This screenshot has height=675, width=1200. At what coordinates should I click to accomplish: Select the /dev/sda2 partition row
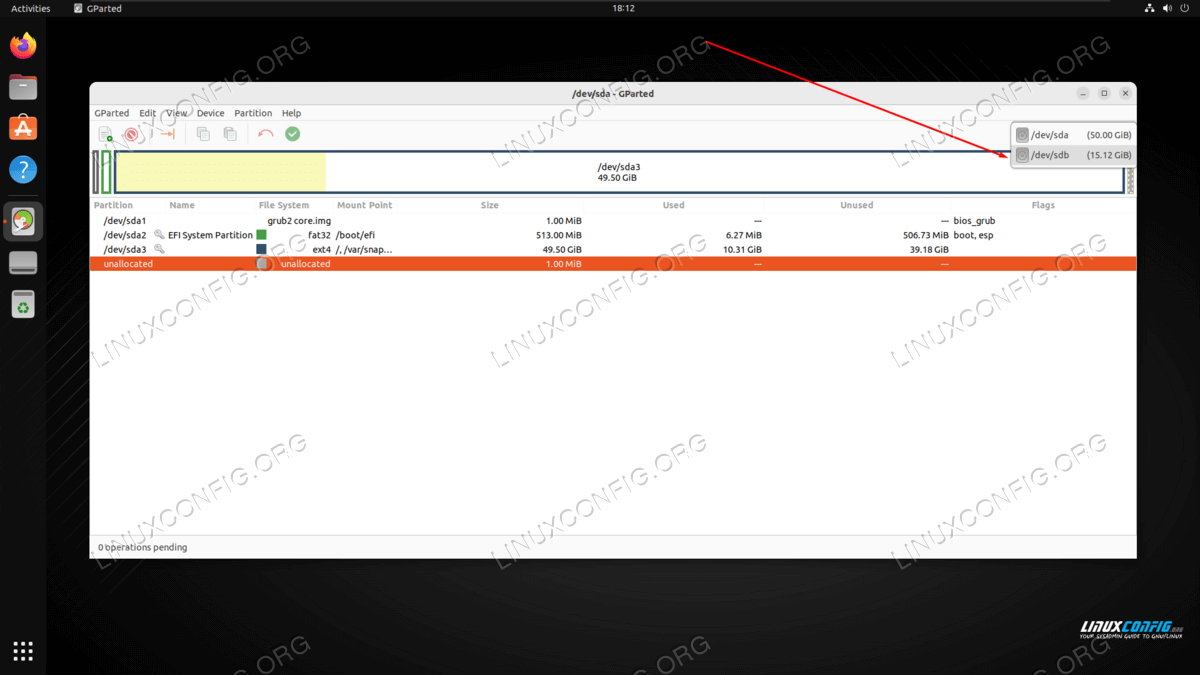coord(613,235)
